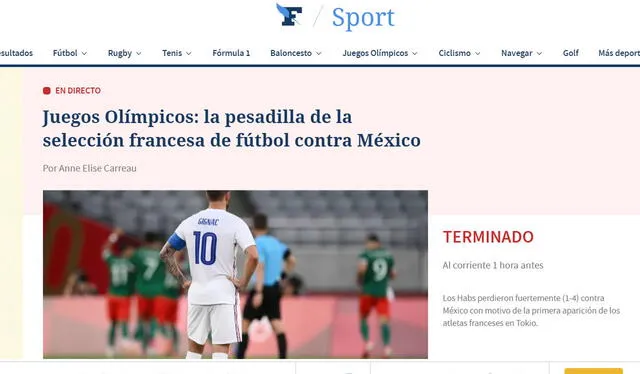The height and width of the screenshot is (374, 640).
Task: Click the match summary text about Los Habs
Action: 531,310
